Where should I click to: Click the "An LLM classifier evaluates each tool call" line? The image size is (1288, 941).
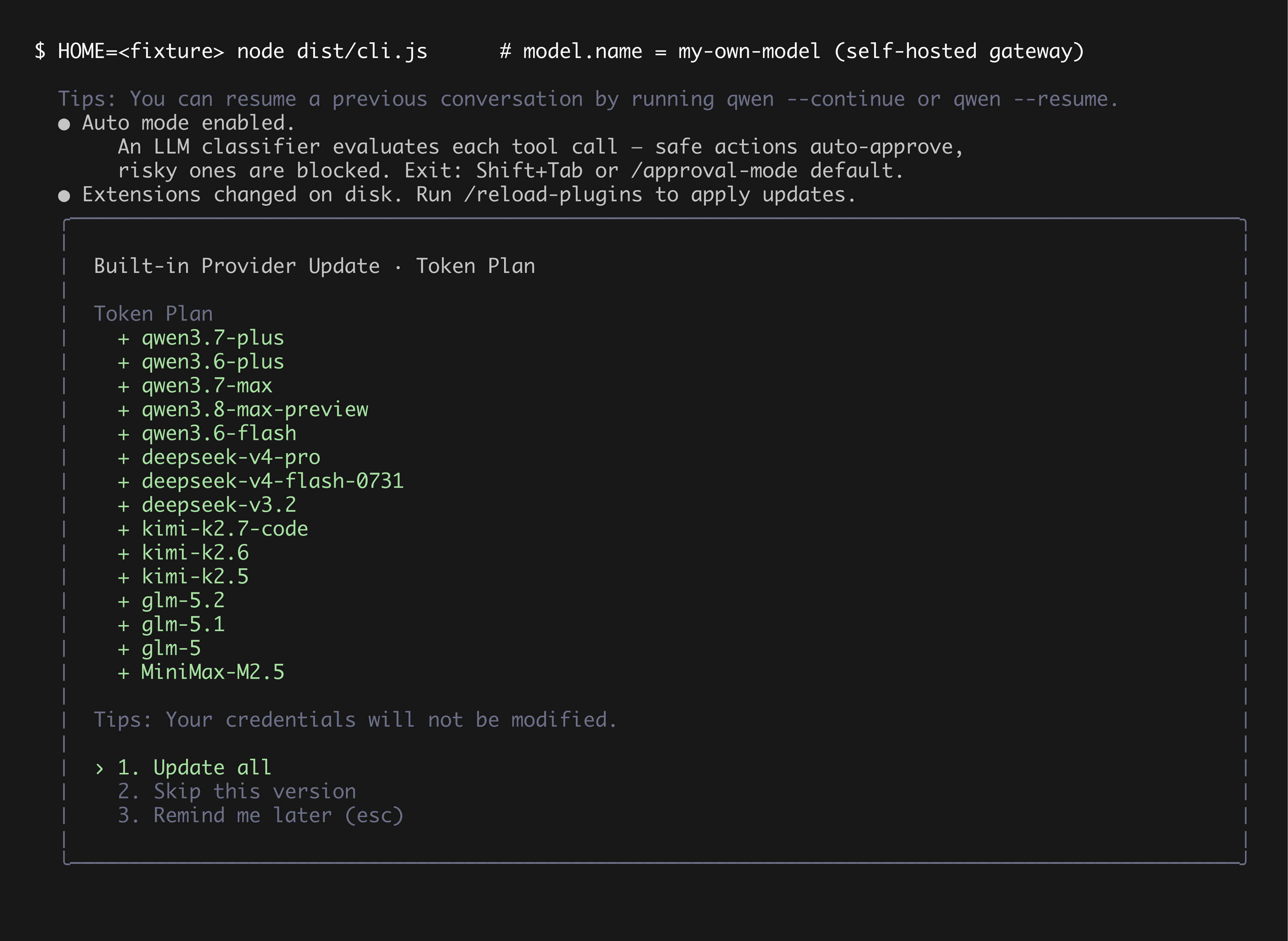540,147
